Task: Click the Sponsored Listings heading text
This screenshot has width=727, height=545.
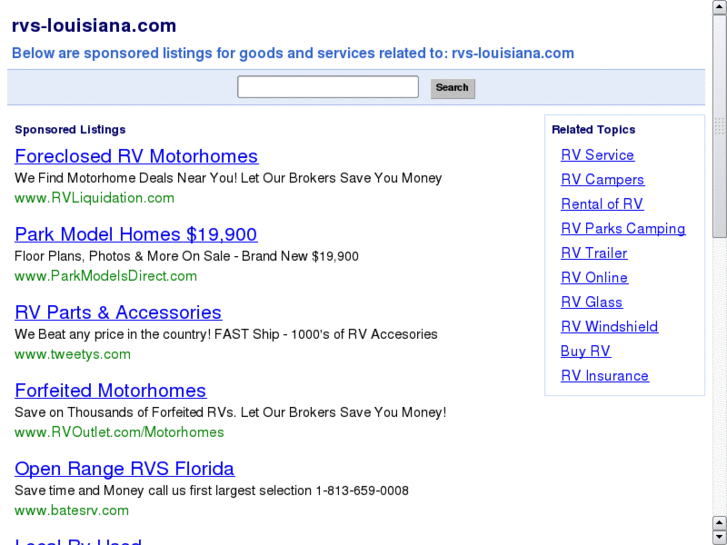Action: point(70,130)
